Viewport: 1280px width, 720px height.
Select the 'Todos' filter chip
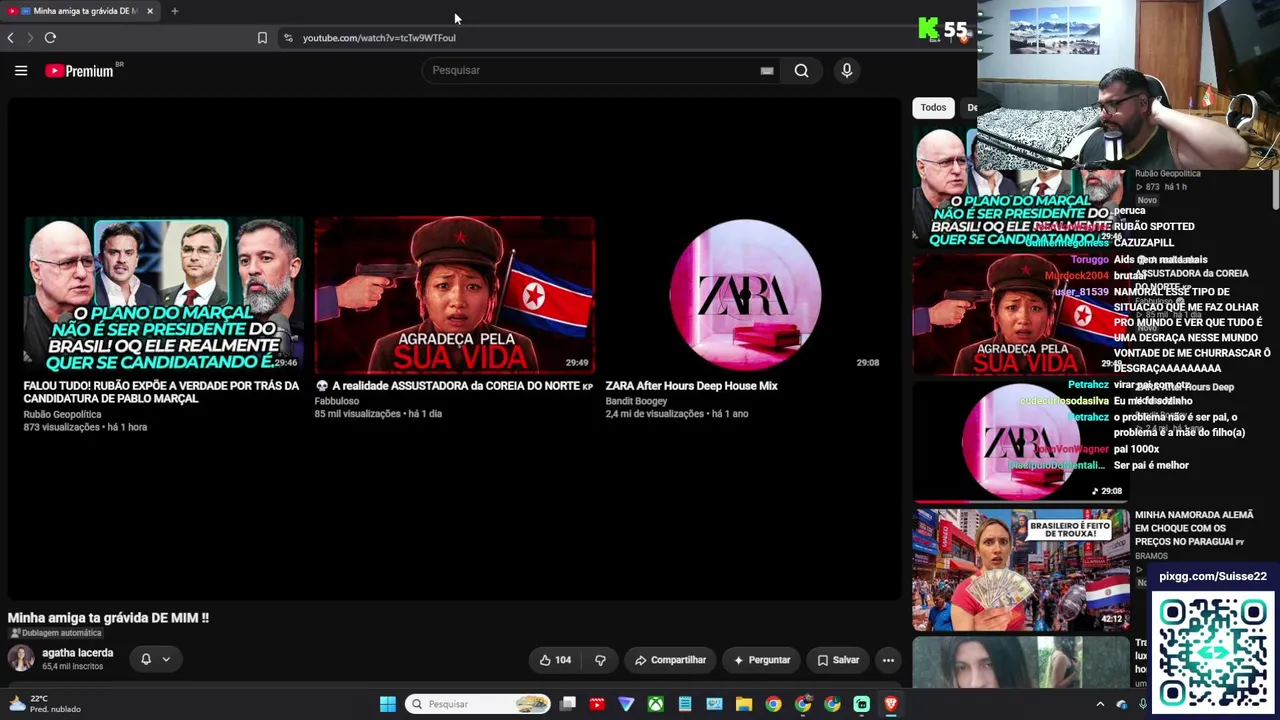(x=933, y=107)
